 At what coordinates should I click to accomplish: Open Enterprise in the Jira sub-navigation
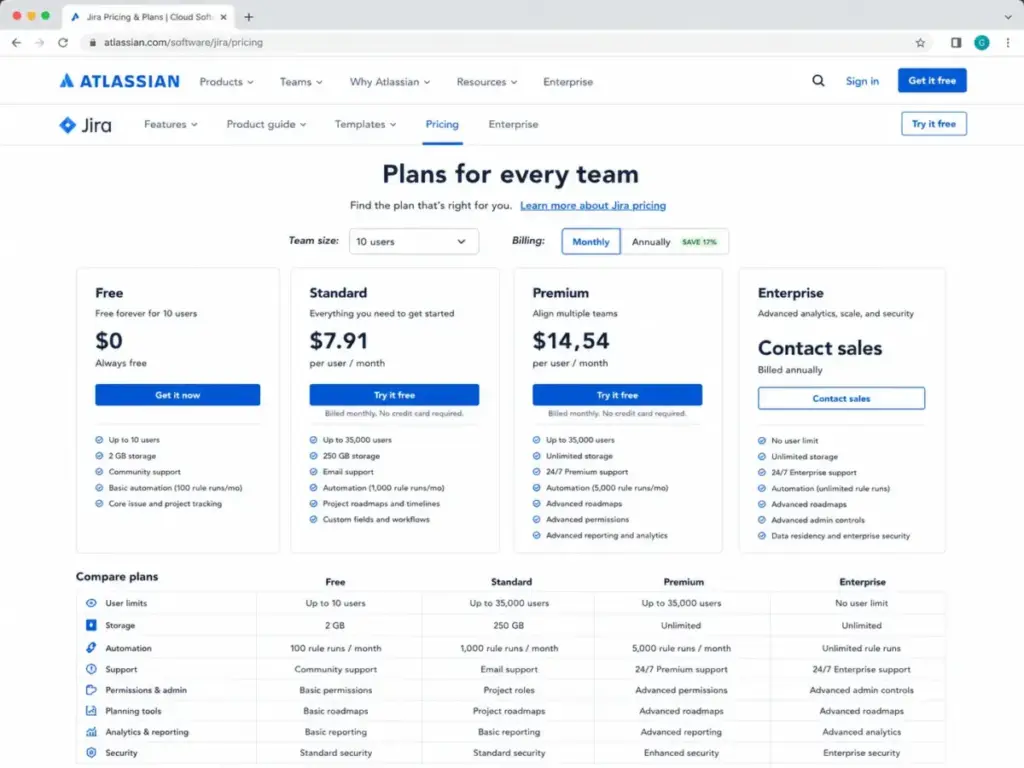[513, 124]
